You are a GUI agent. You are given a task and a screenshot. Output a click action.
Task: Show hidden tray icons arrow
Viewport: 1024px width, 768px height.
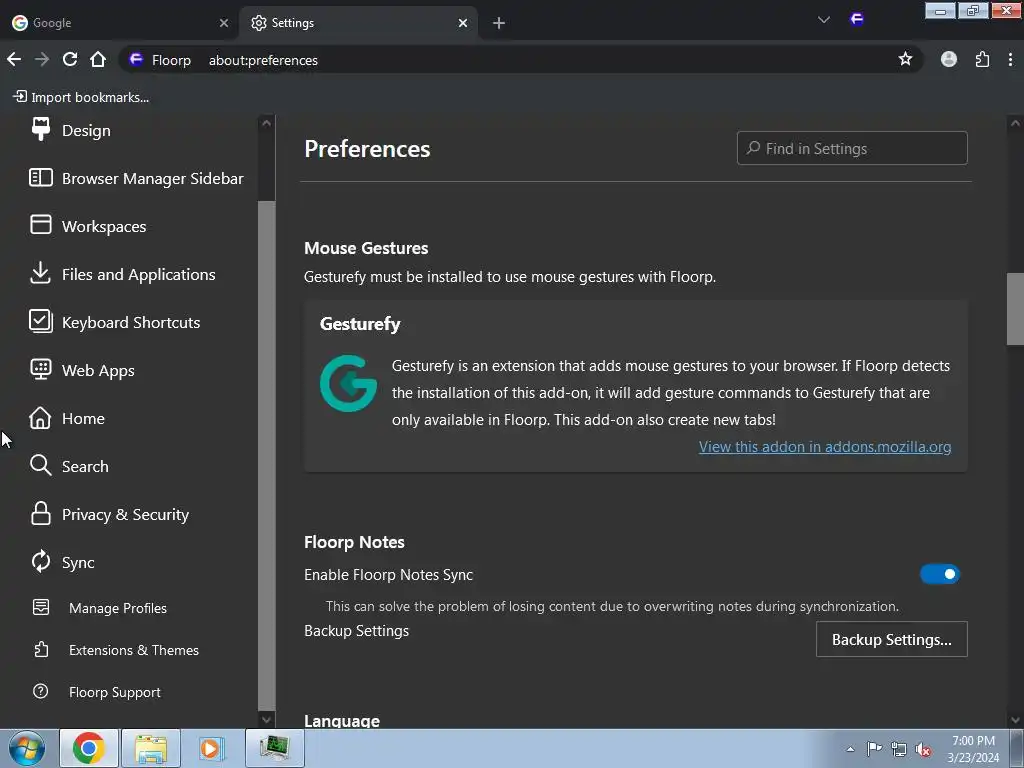point(850,749)
